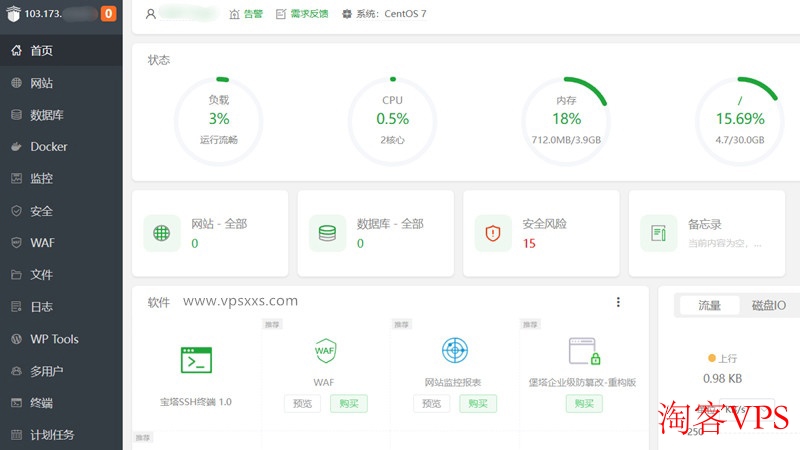Image resolution: width=800 pixels, height=450 pixels.
Task: Click the 堡塔企业级防篡改 lock window icon
Action: 584,351
